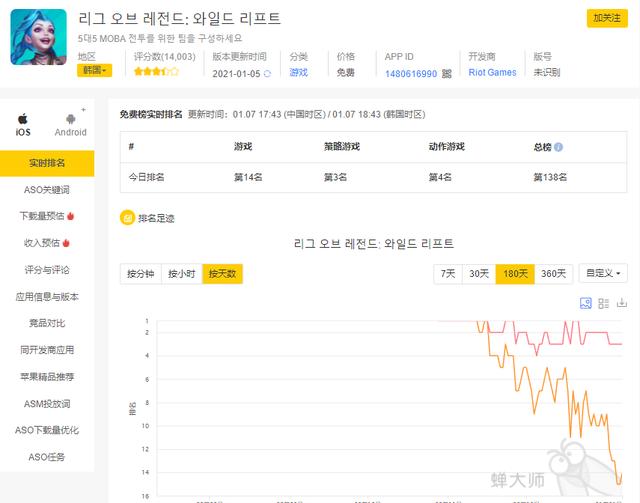The image size is (640, 503).
Task: Click the 排名足迹 yellow icon
Action: [127, 218]
